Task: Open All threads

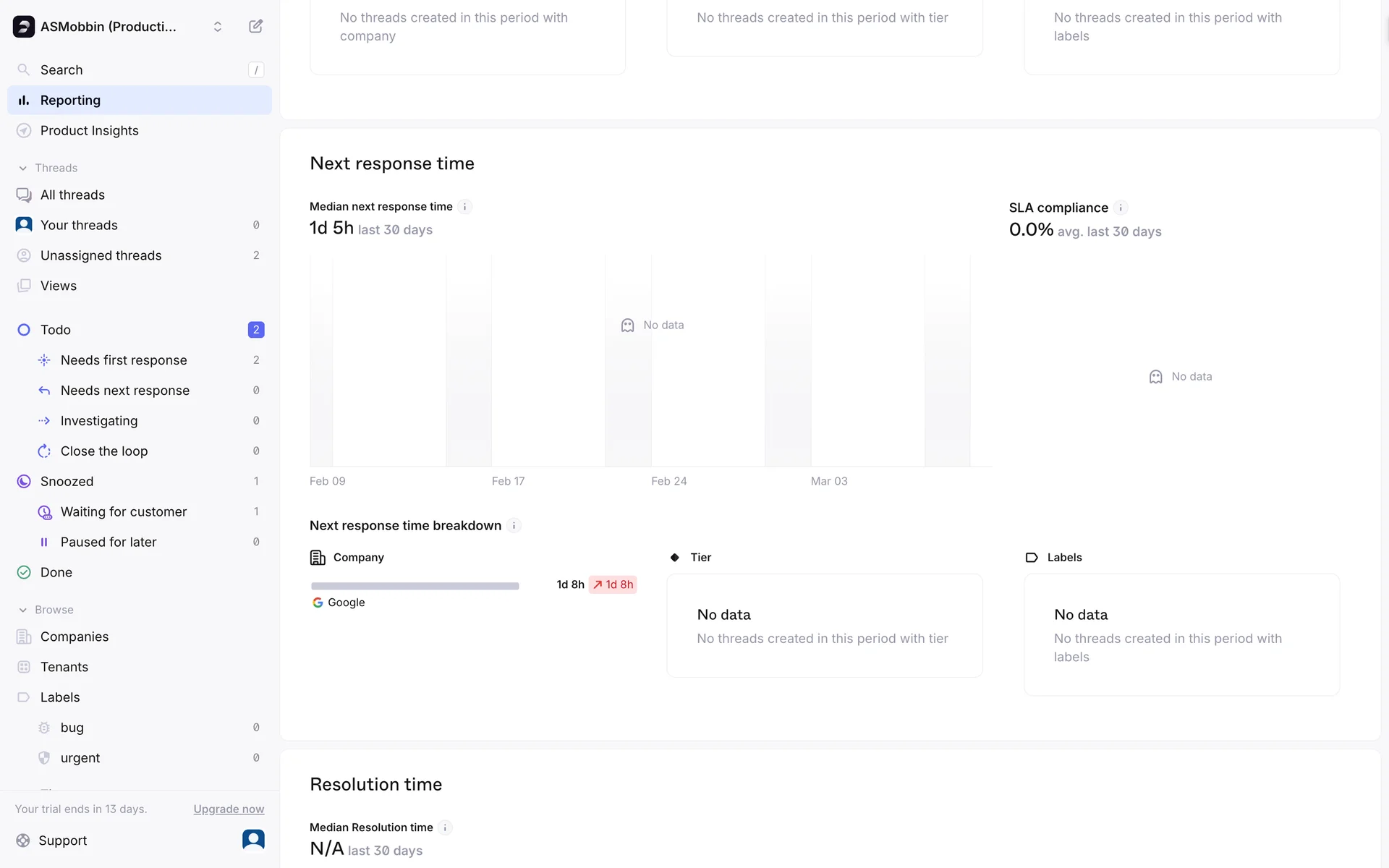Action: (72, 195)
